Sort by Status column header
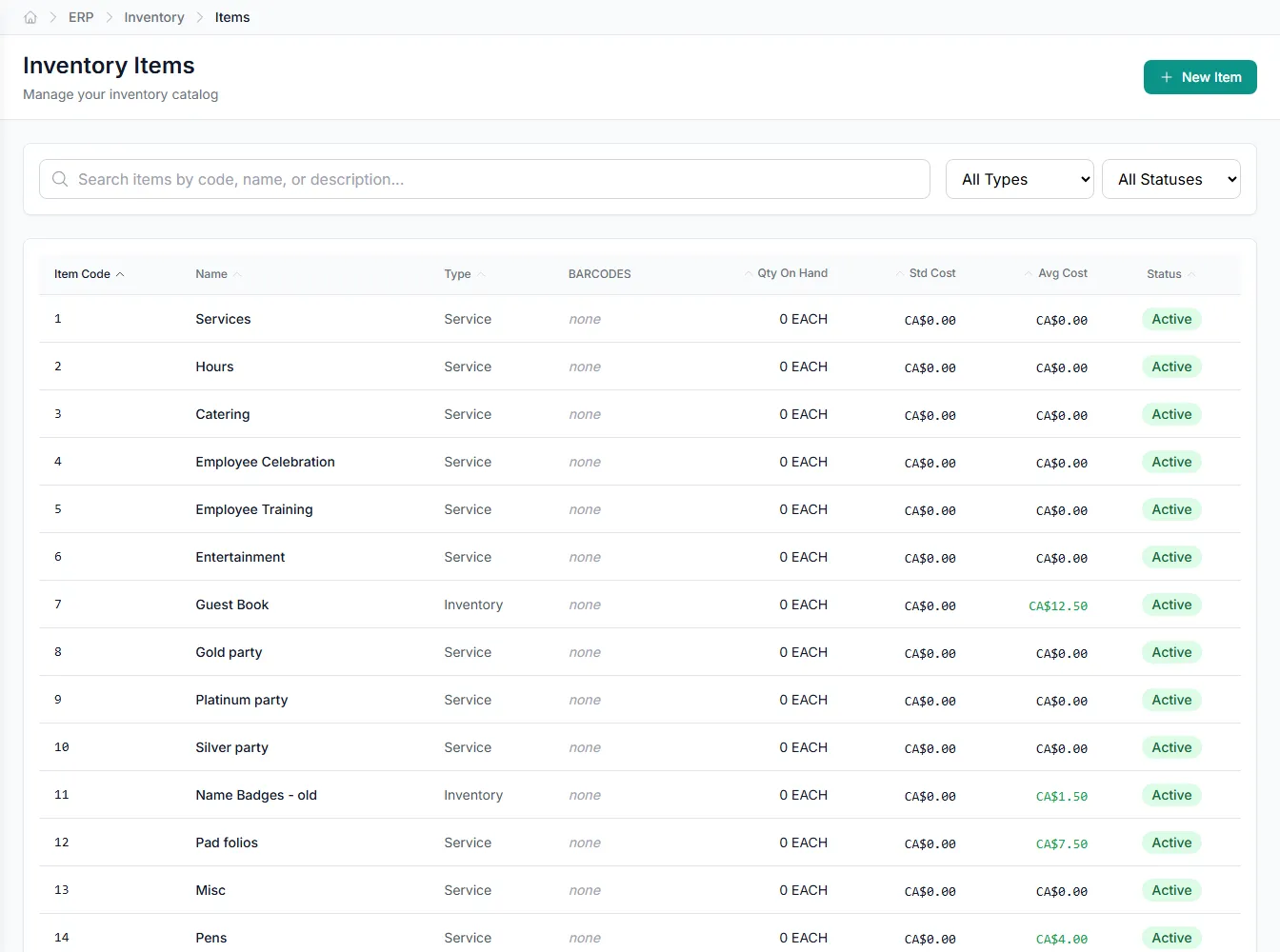Screen dimensions: 1280x952 (x=1171, y=274)
